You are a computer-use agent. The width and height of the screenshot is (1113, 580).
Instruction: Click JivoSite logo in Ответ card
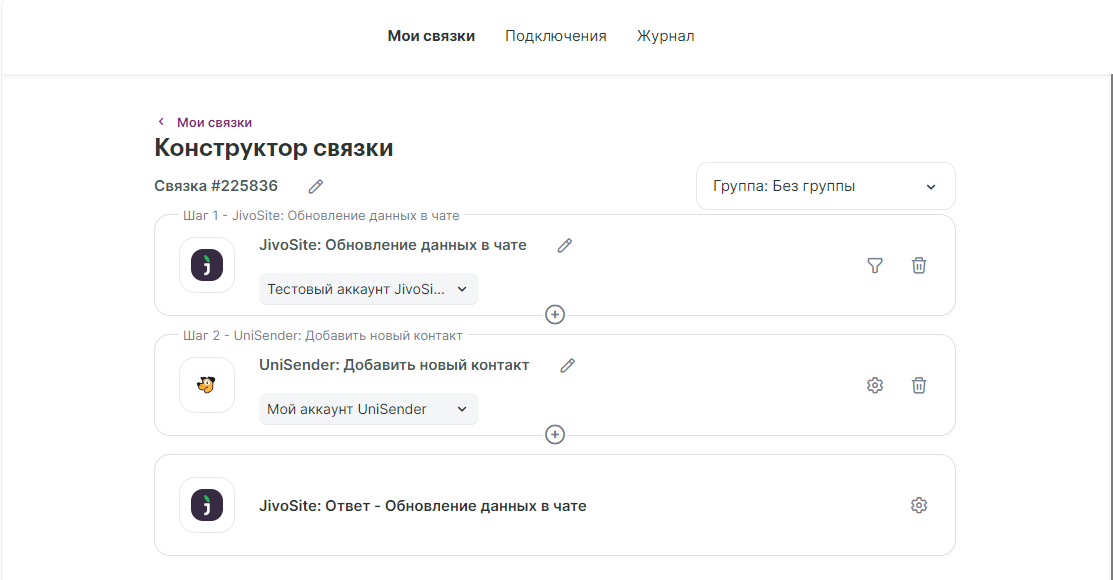pos(207,505)
